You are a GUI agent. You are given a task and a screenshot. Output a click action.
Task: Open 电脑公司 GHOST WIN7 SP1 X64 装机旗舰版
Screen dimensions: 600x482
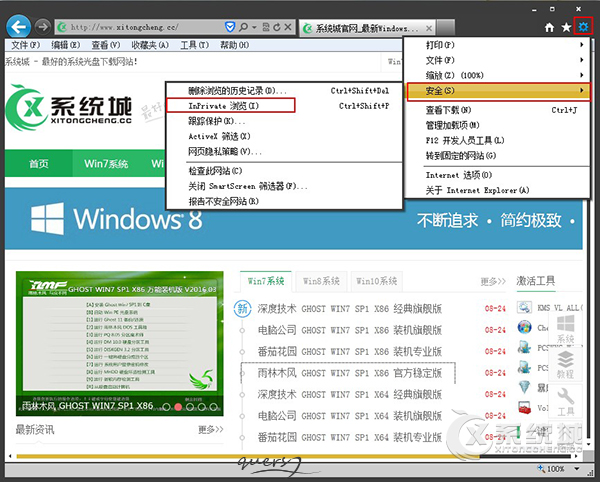350,415
